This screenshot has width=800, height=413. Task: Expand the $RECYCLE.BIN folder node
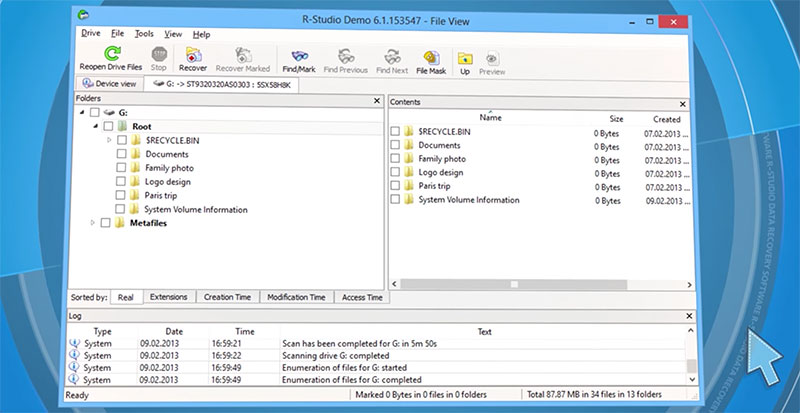109,141
